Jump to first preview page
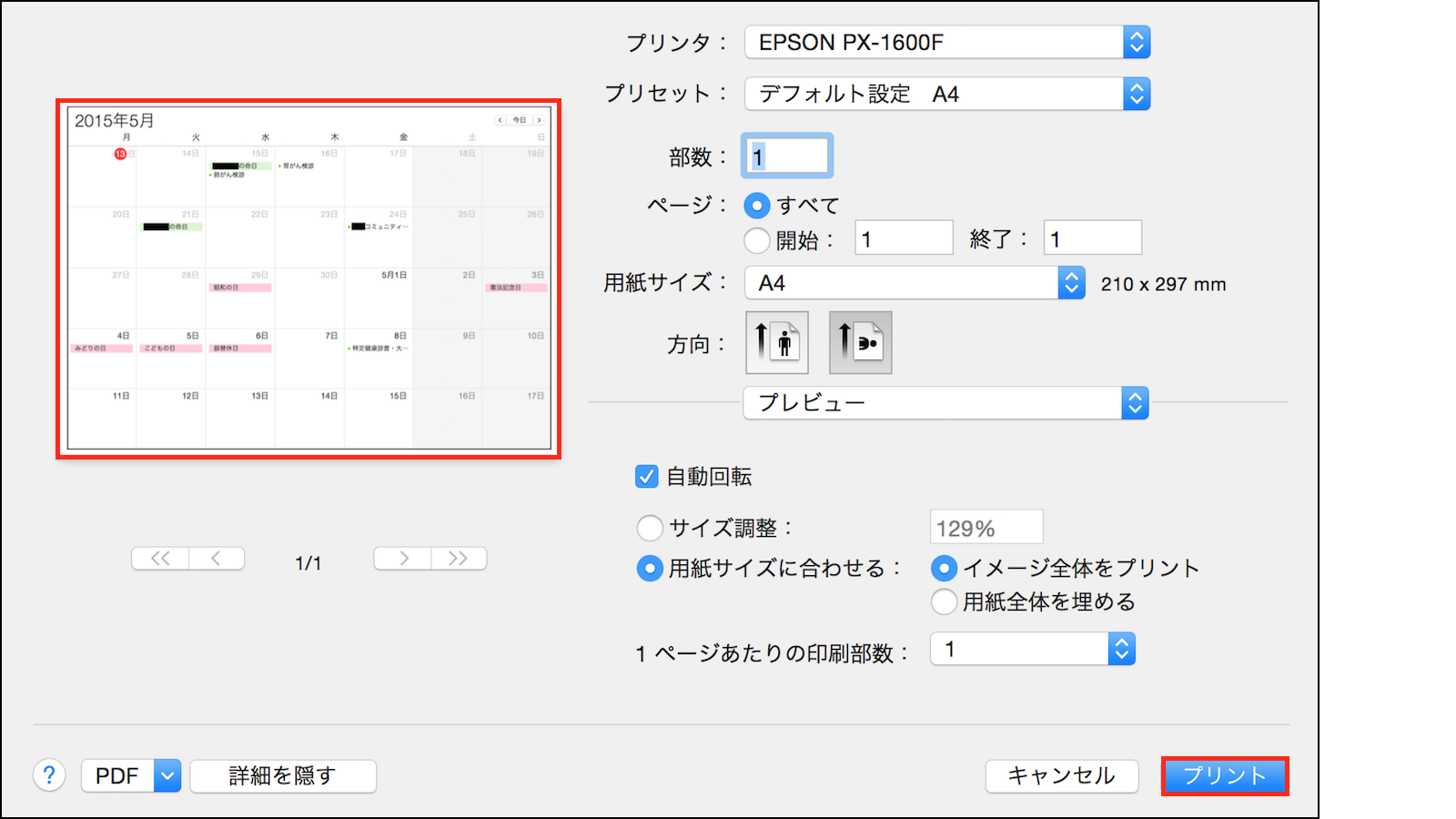The width and height of the screenshot is (1456, 819). pos(160,559)
